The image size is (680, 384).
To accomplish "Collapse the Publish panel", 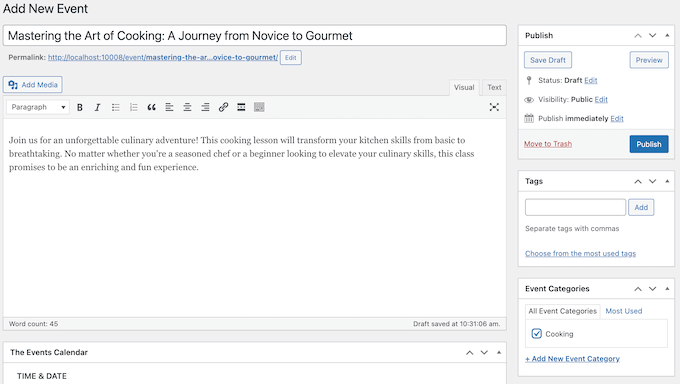I will point(667,36).
